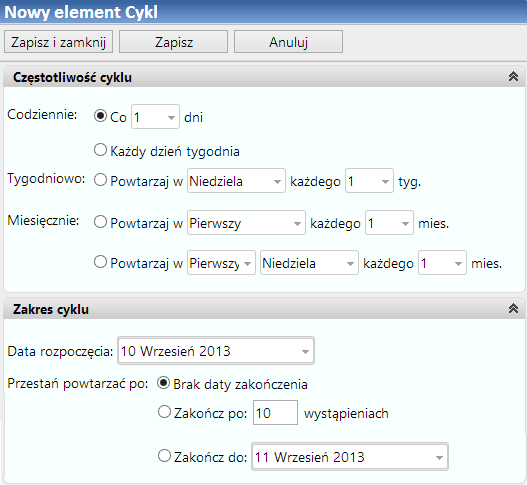Open the weekly Niedziela day dropdown
Image resolution: width=527 pixels, height=485 pixels.
point(236,181)
